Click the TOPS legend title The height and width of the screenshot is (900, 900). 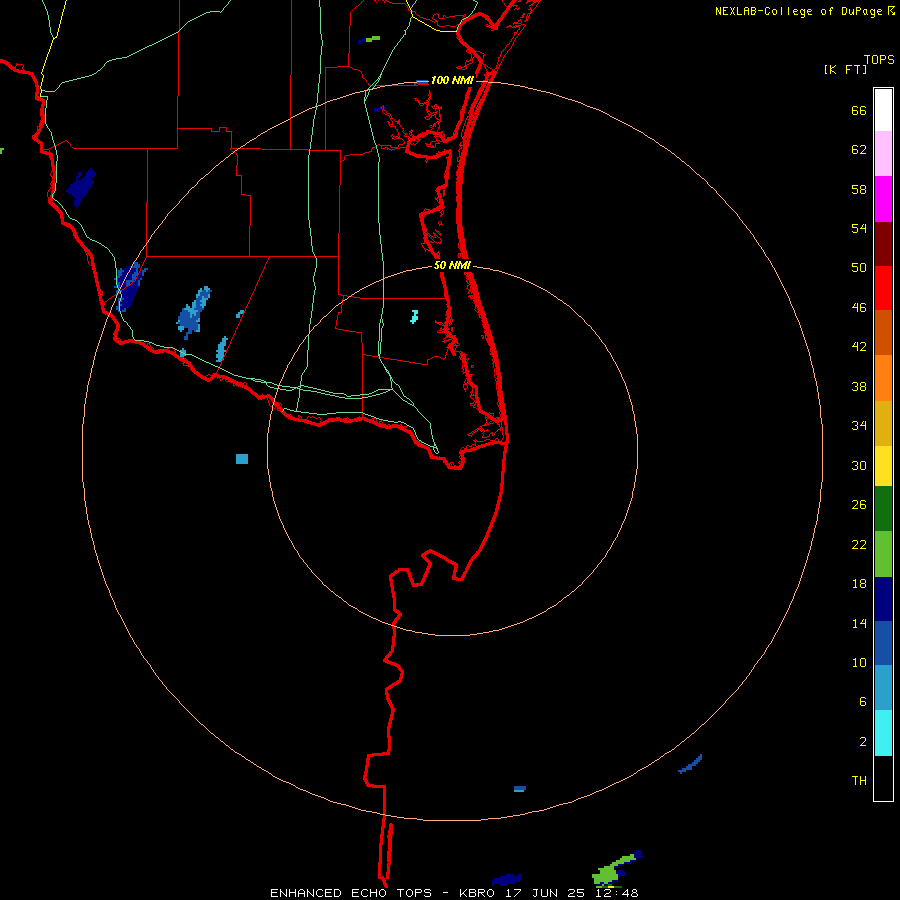(879, 59)
